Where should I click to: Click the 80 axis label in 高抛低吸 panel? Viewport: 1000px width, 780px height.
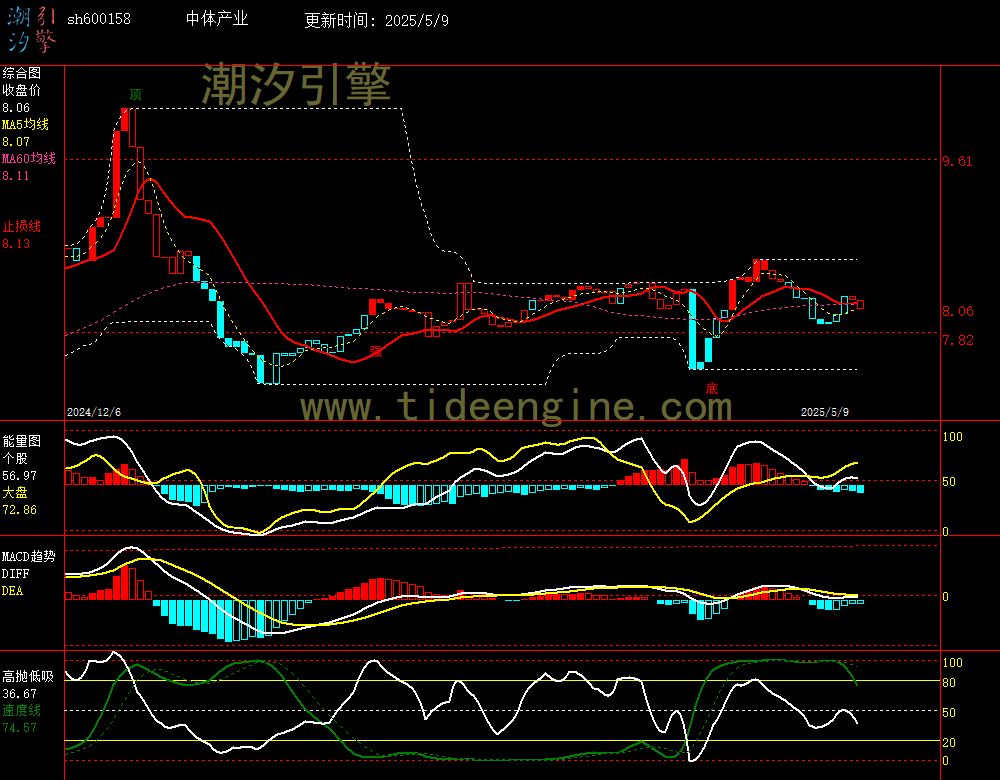pos(949,683)
